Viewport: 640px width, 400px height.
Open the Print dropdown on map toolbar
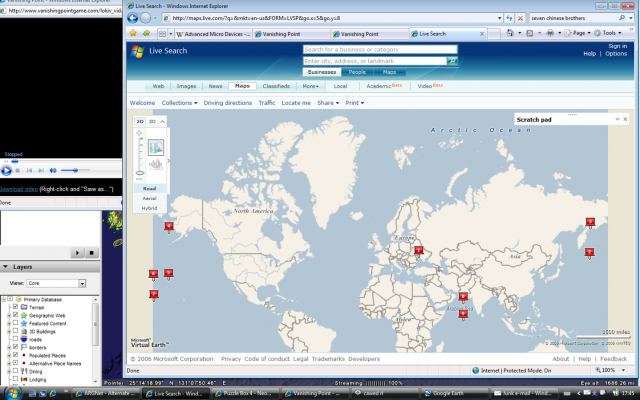coord(355,103)
